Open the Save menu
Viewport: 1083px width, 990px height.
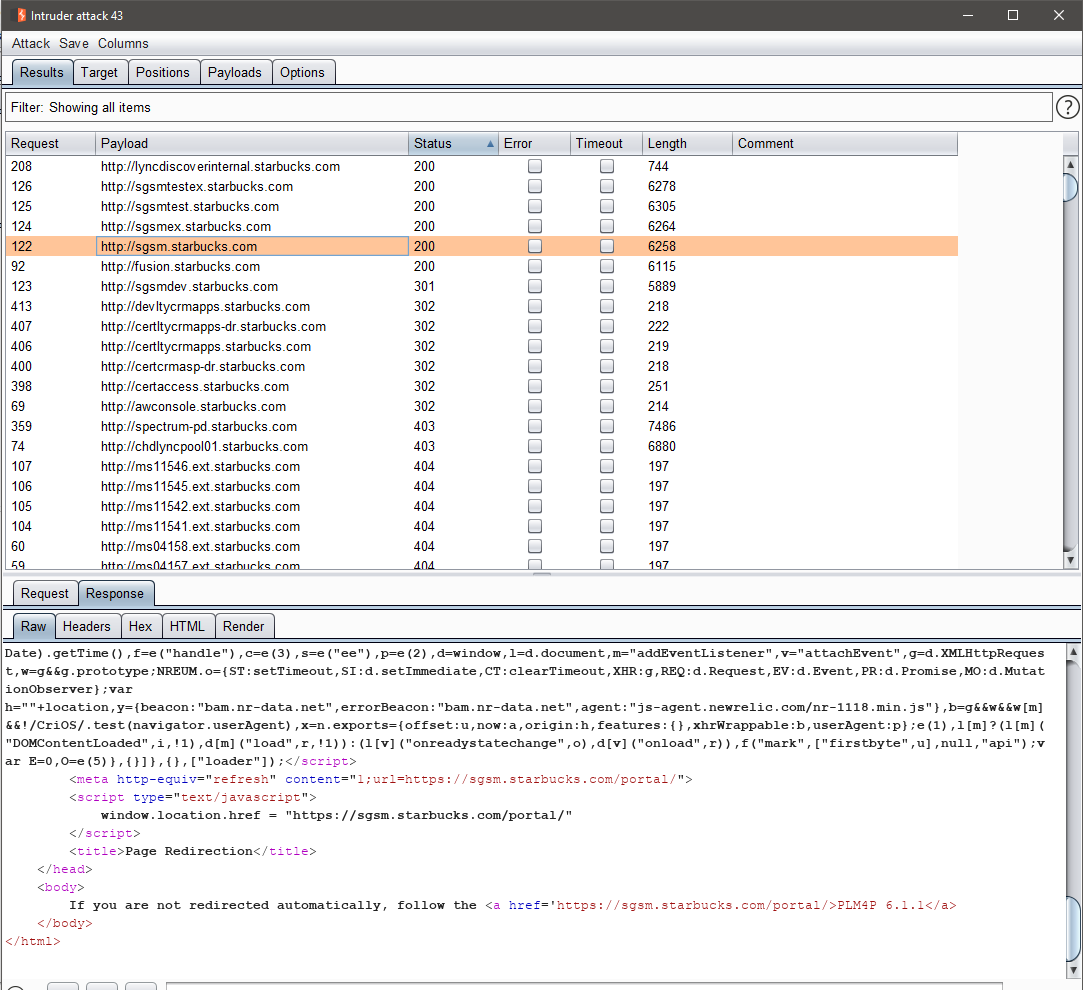74,44
